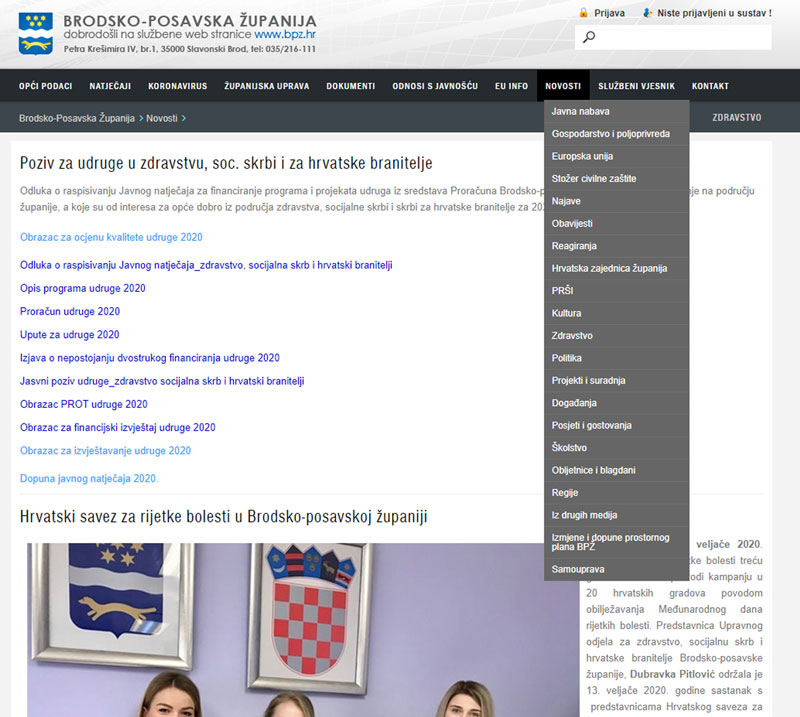
Task: Expand the Odnosi s javnošću menu
Action: [434, 86]
